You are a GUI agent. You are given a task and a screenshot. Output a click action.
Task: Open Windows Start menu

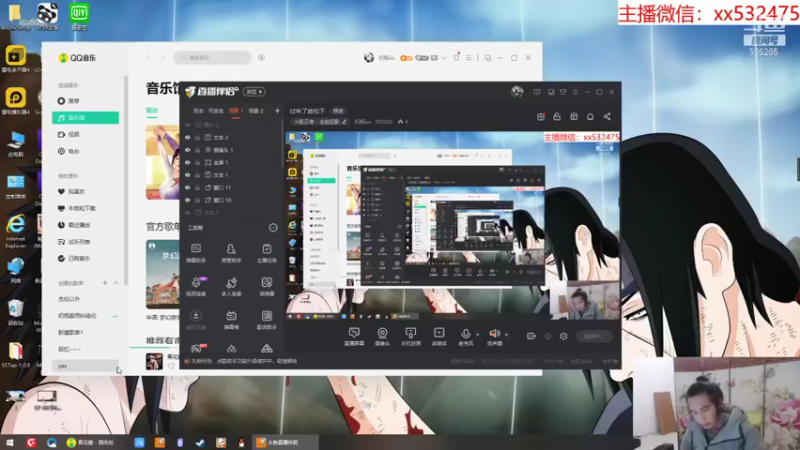[9, 442]
